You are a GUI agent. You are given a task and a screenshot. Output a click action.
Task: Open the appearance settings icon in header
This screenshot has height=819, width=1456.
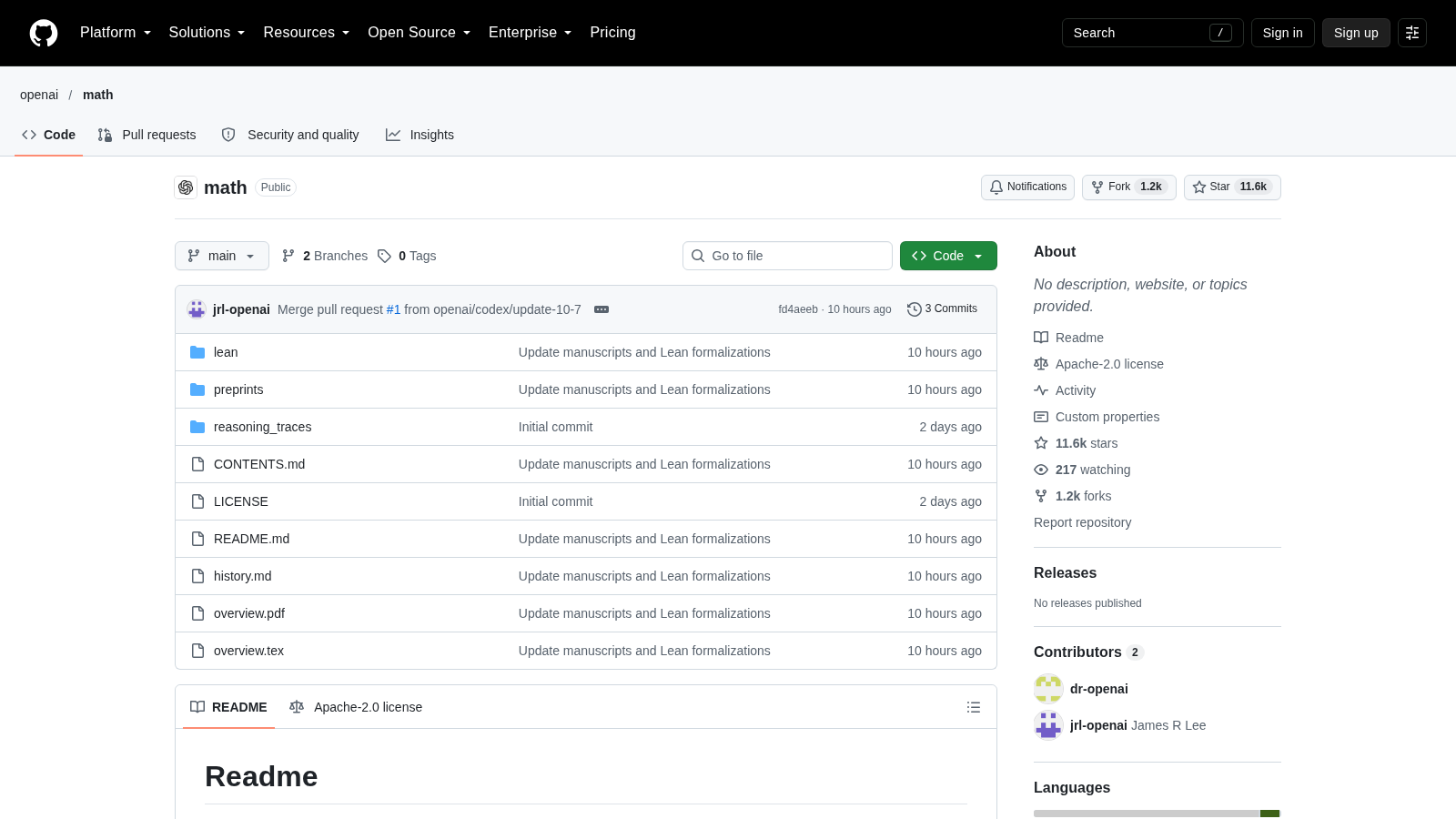pos(1412,33)
